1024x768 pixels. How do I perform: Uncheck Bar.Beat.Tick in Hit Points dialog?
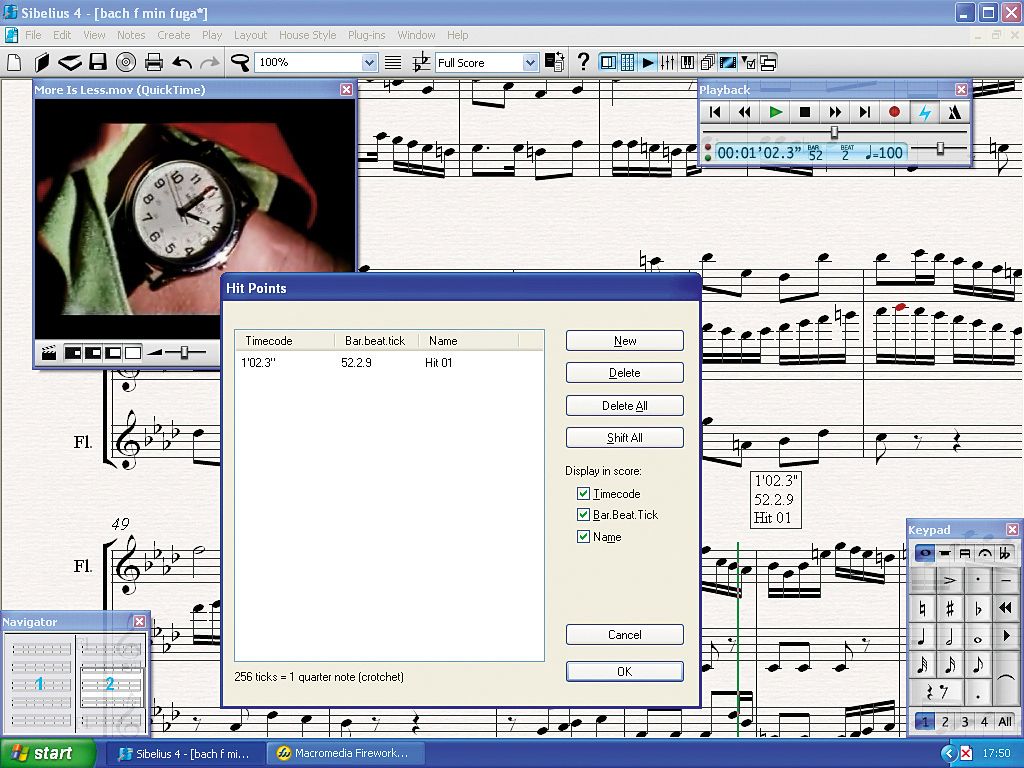tap(583, 515)
